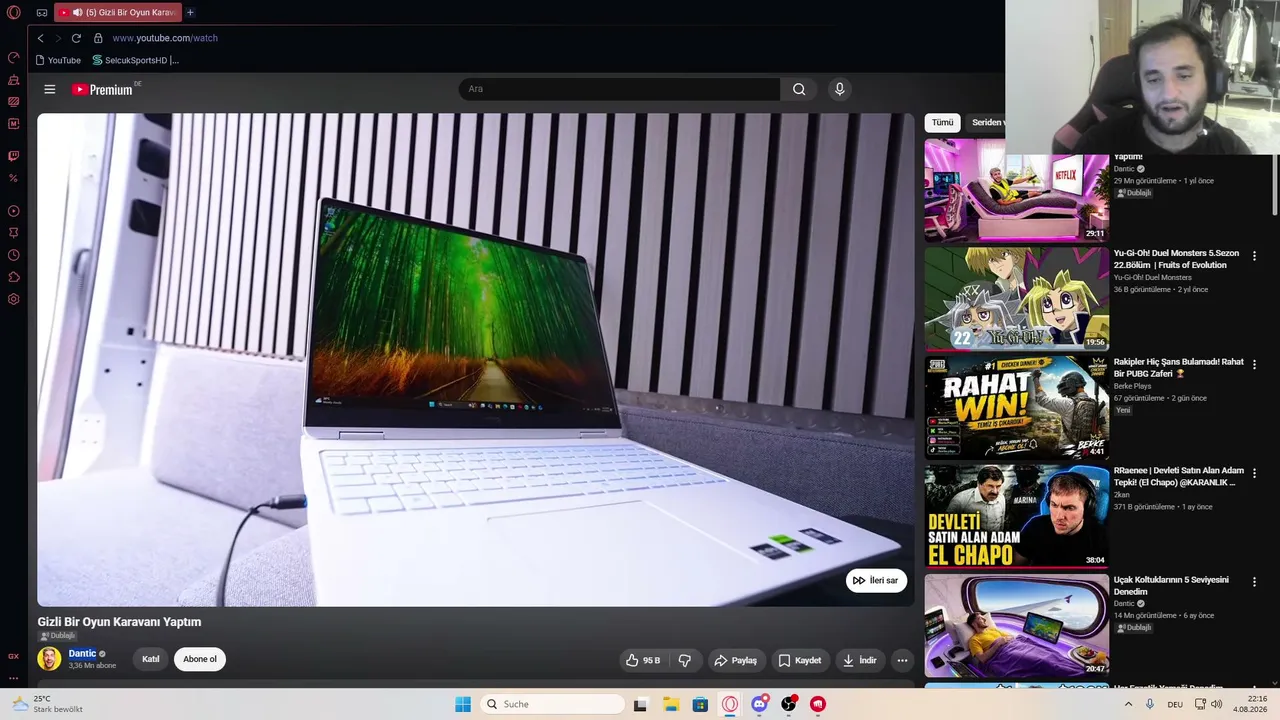Open Dantic channel avatar
The width and height of the screenshot is (1280, 720).
[x=49, y=658]
